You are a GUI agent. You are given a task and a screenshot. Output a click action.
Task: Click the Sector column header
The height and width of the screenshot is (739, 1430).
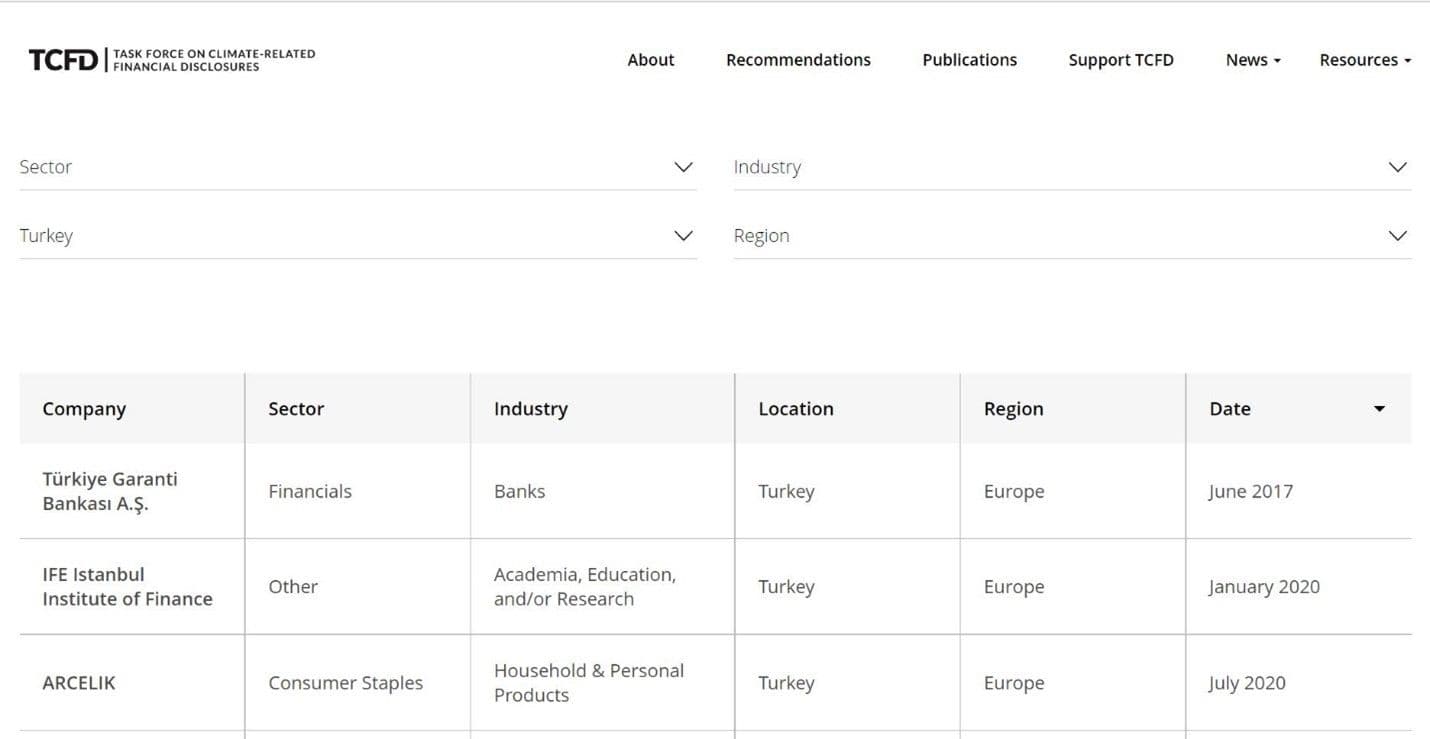pos(296,409)
